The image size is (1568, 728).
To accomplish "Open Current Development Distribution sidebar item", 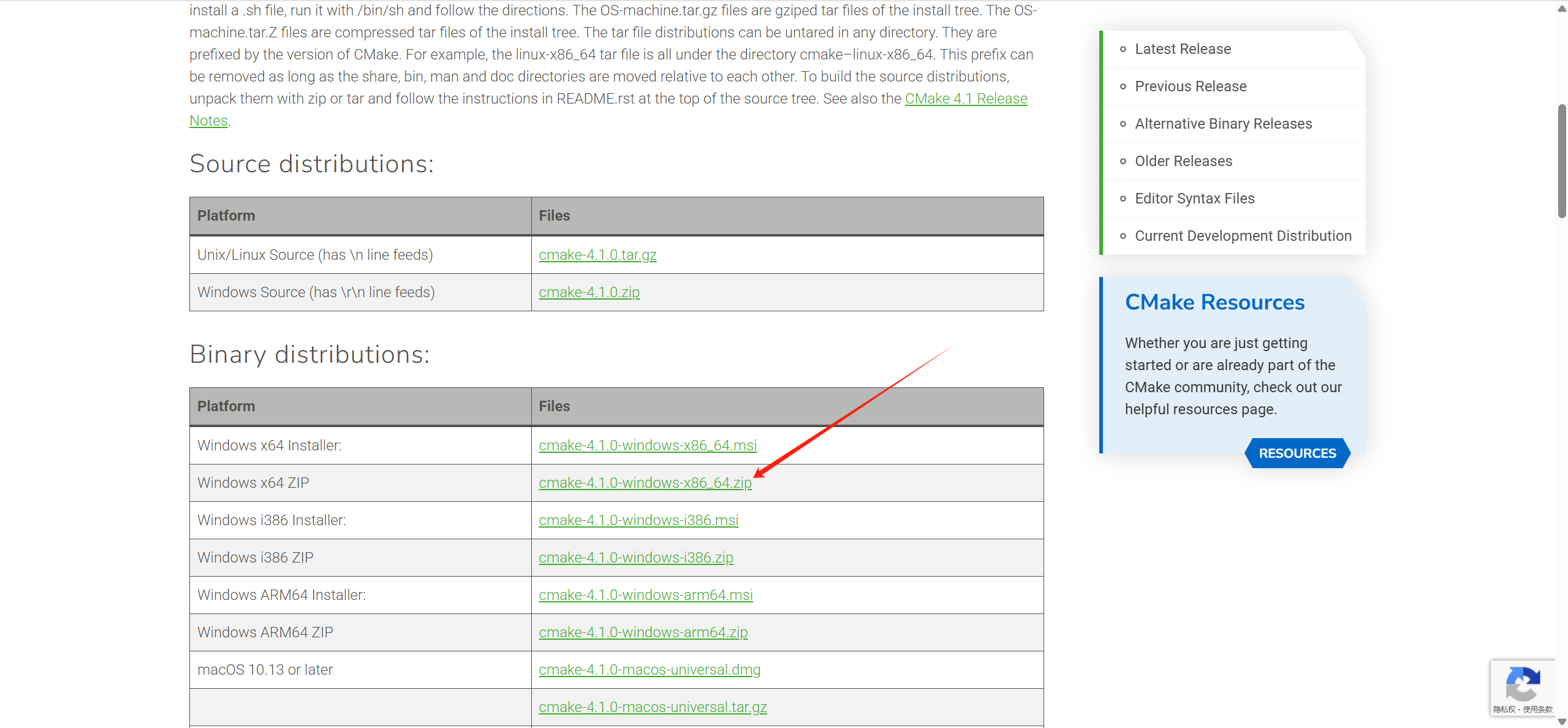I will point(1243,236).
